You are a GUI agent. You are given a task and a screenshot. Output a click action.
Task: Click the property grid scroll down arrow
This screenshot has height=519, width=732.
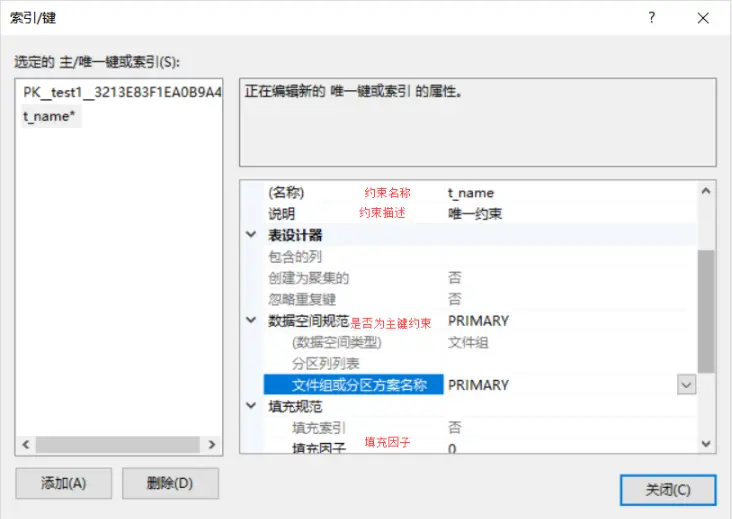point(706,443)
